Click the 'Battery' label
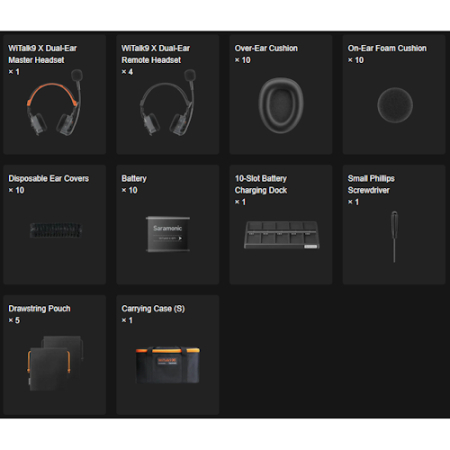Image resolution: width=450 pixels, height=450 pixels. pos(134,179)
